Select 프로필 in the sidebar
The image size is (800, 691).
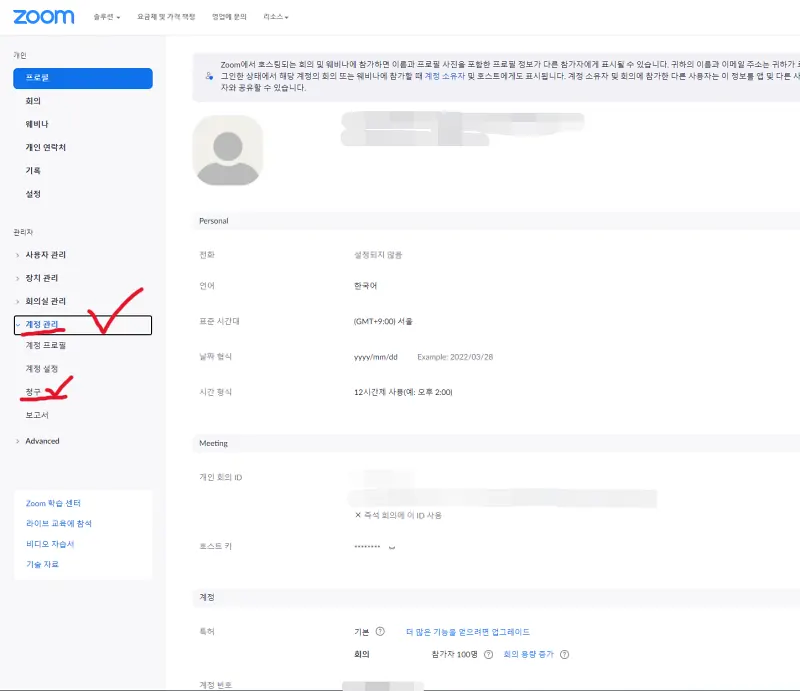pos(83,78)
